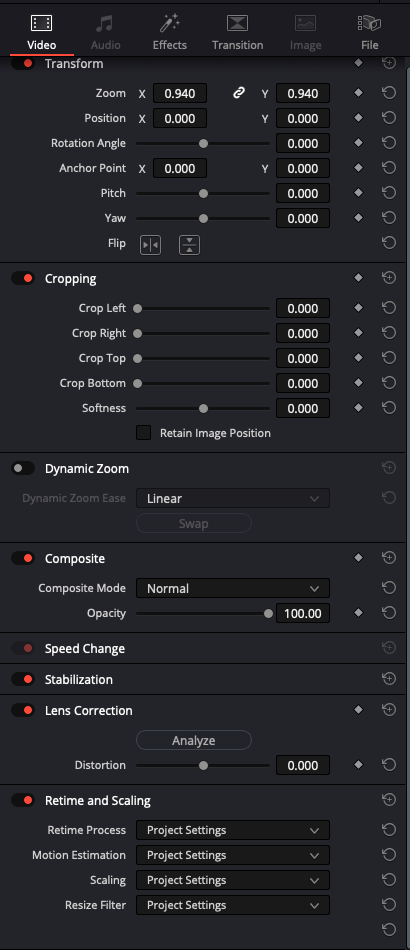The width and height of the screenshot is (410, 950).
Task: Enable the Dynamic Zoom toggle
Action: pos(23,468)
